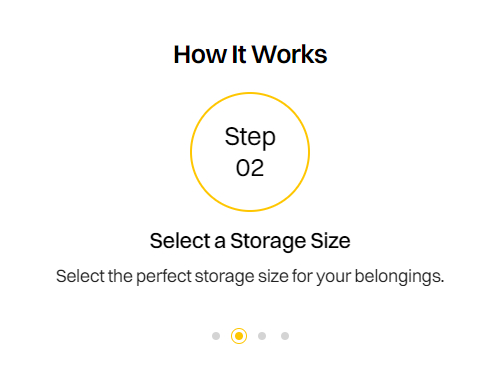Click the "02" number in circle
The width and height of the screenshot is (500, 369).
point(250,168)
